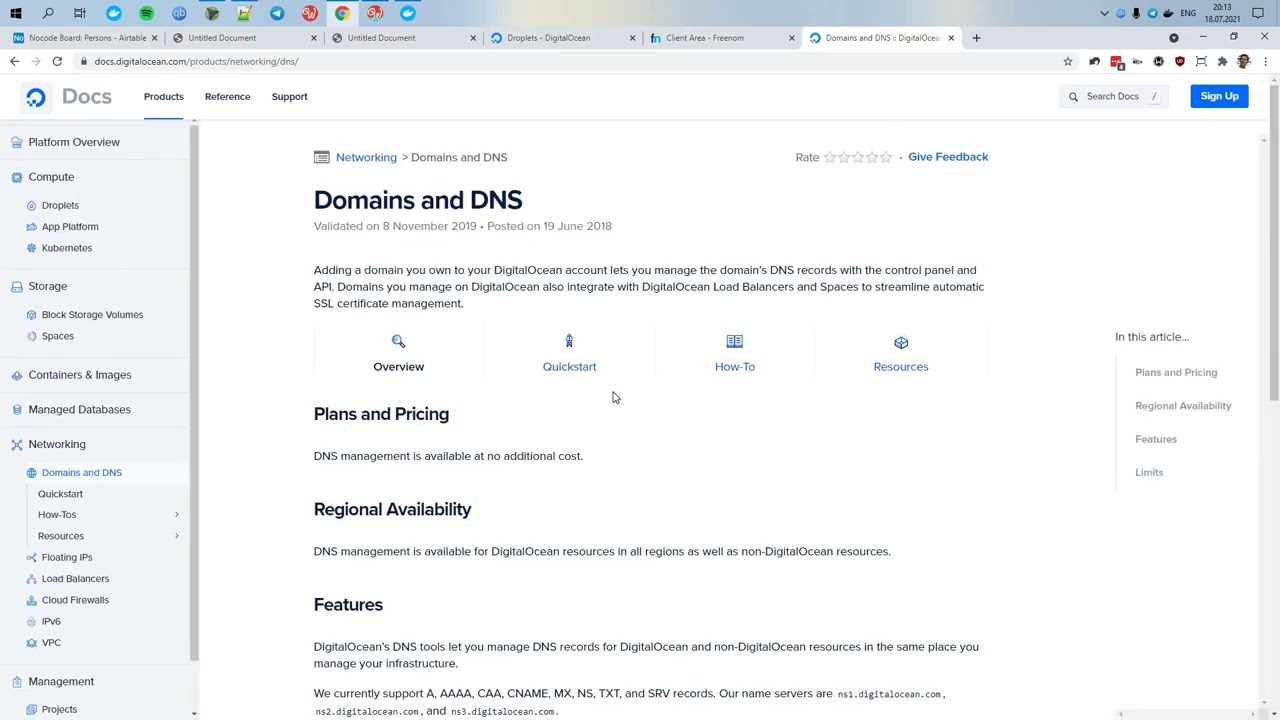Screen dimensions: 1280x720
Task: Open Spotify from the taskbar
Action: (146, 13)
